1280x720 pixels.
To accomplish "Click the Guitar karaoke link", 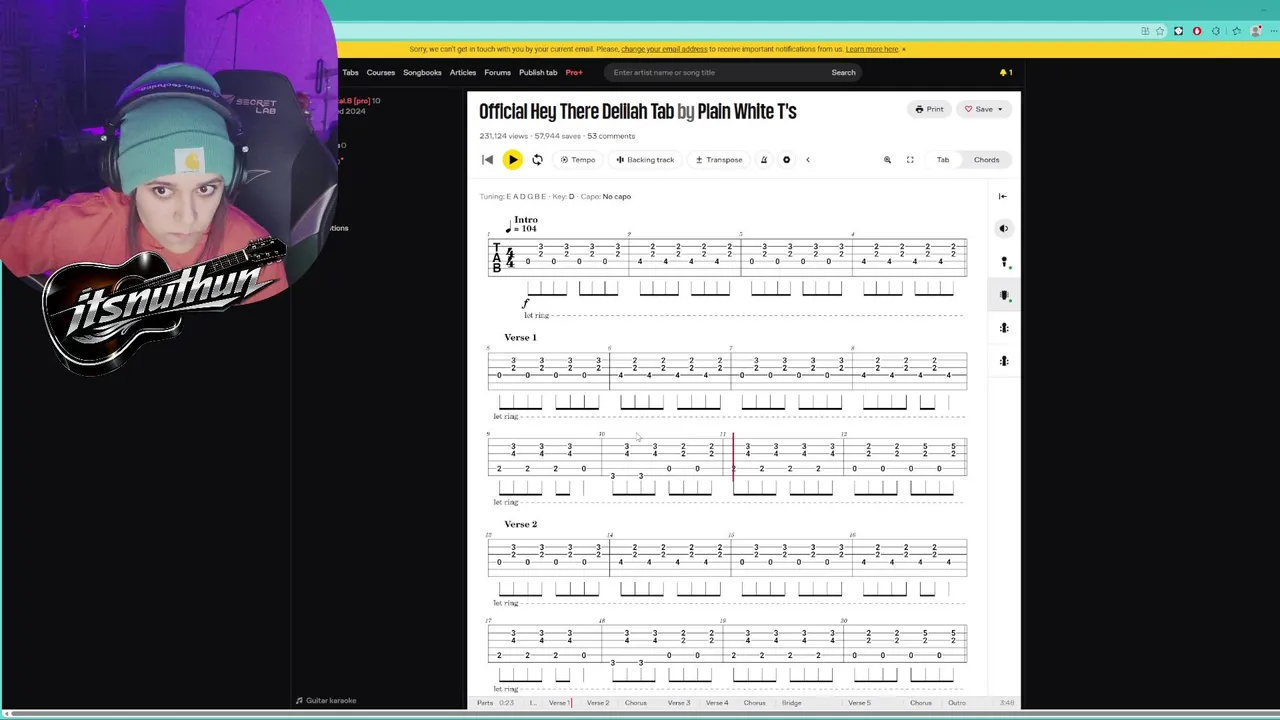I will [x=326, y=701].
